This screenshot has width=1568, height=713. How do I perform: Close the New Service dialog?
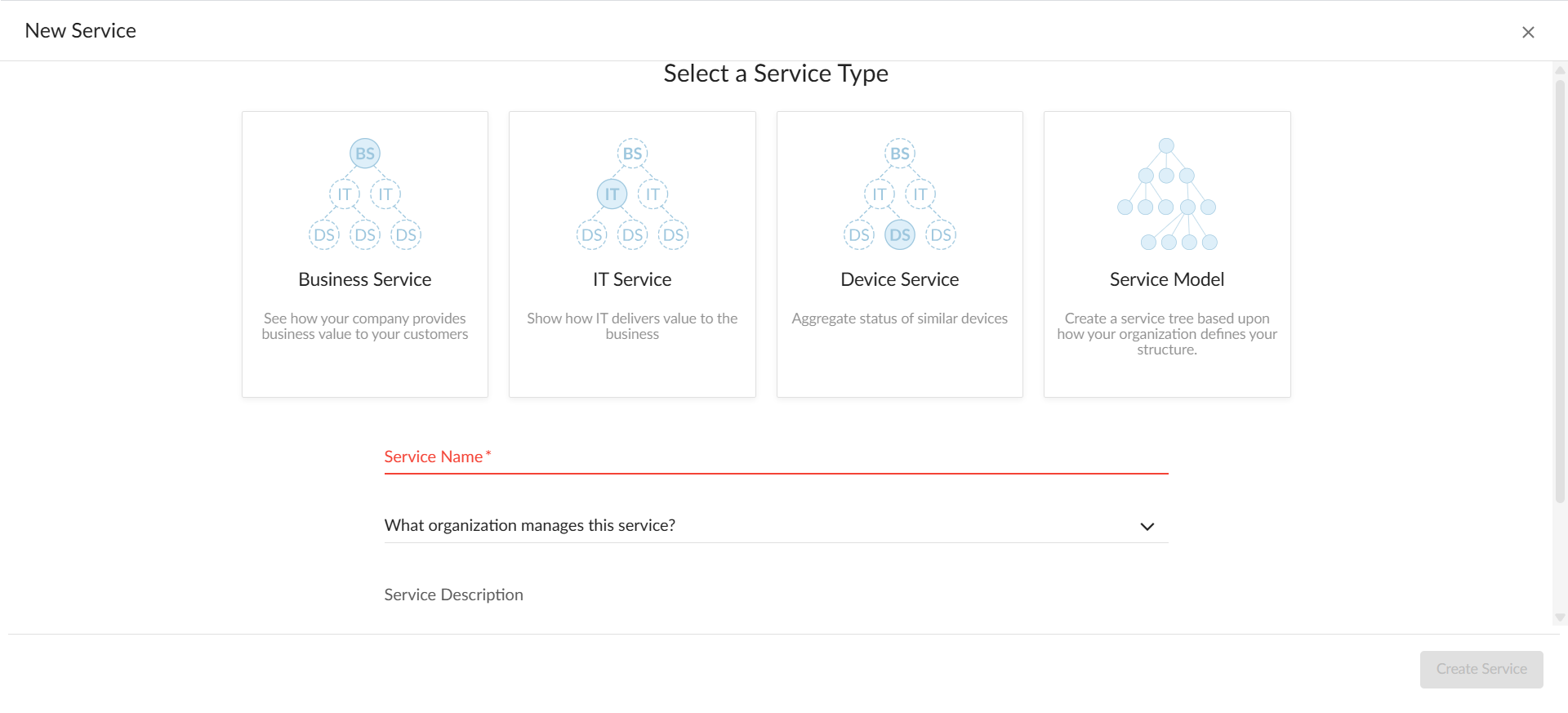(x=1527, y=32)
